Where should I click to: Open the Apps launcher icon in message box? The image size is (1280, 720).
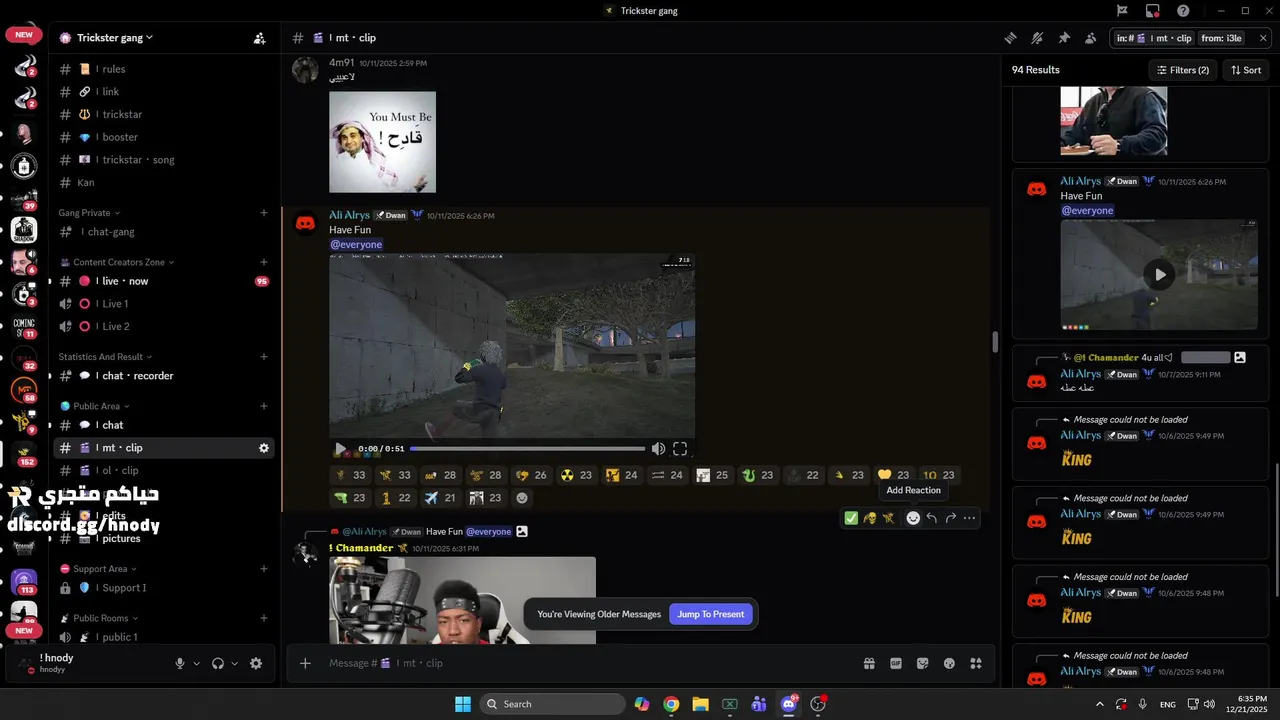tap(976, 663)
